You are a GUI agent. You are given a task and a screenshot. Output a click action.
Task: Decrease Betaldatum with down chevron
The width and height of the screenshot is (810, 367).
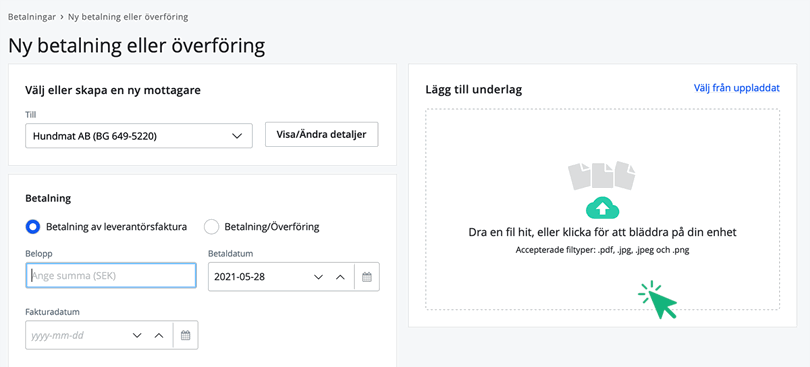(x=319, y=277)
